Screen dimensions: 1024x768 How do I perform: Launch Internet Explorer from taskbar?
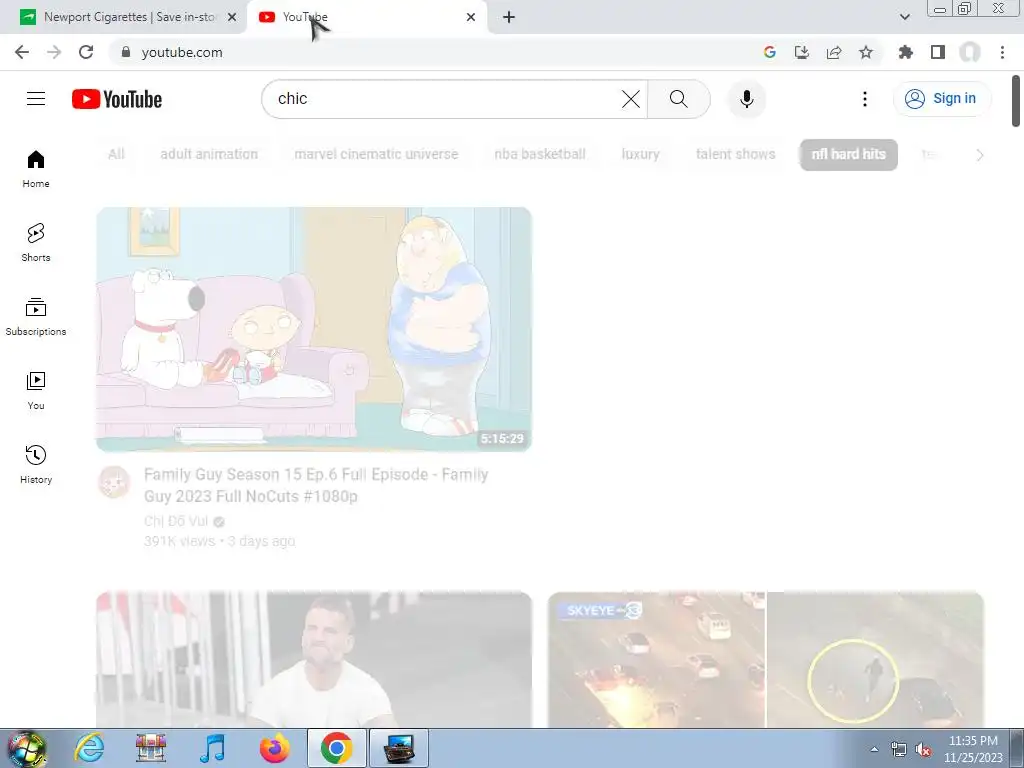89,748
